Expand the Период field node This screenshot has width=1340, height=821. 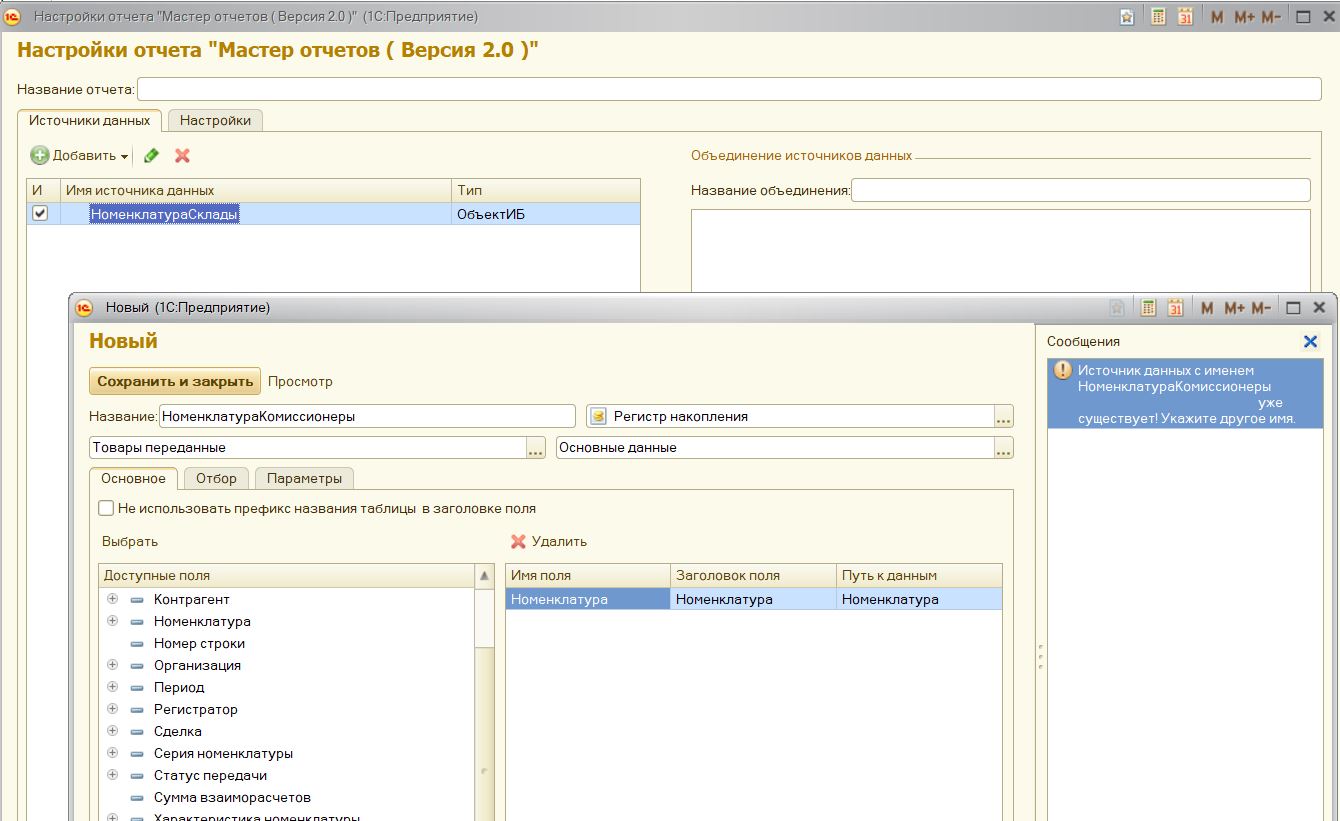tap(112, 687)
